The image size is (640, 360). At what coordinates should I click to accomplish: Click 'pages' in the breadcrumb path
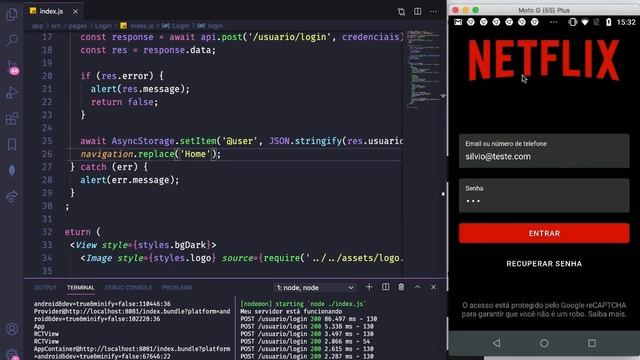pos(78,26)
